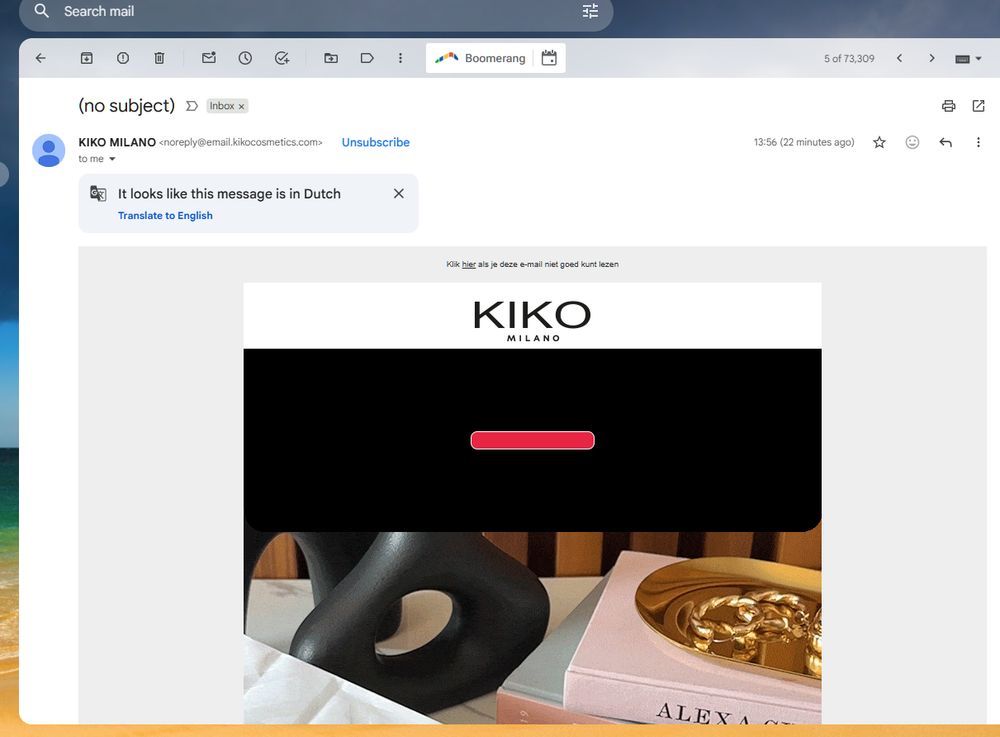The width and height of the screenshot is (1000, 737).
Task: Delete this email with the trash icon
Action: coord(159,58)
